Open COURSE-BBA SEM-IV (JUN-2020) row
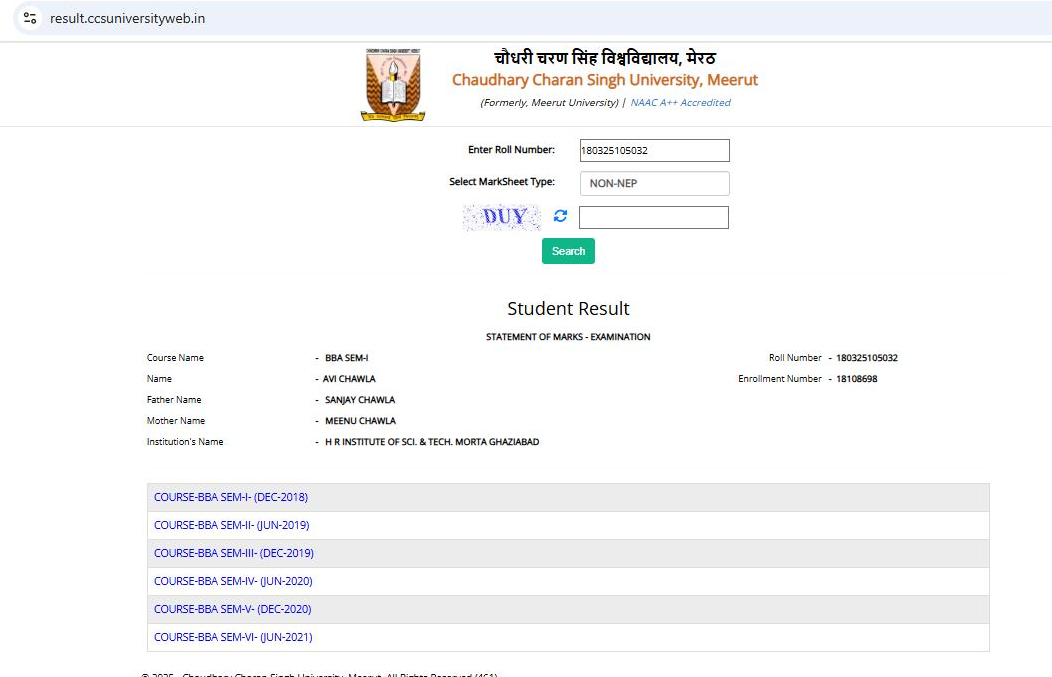This screenshot has width=1052, height=677. [x=233, y=581]
